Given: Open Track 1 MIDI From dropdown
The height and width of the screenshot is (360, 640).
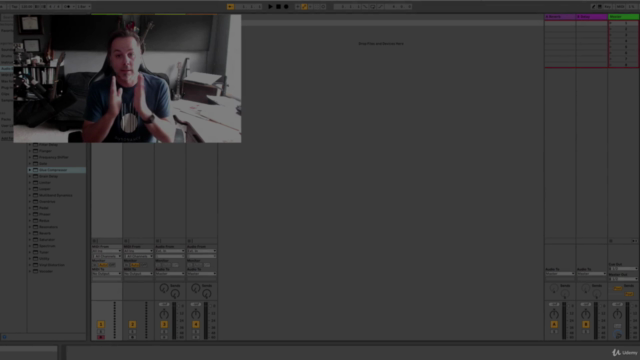Looking at the screenshot, I should (107, 251).
